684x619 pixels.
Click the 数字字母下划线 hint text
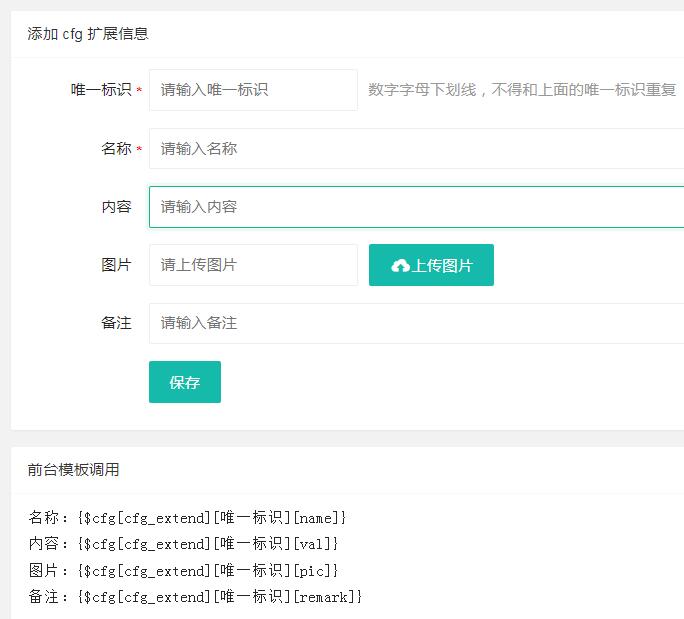click(x=522, y=90)
